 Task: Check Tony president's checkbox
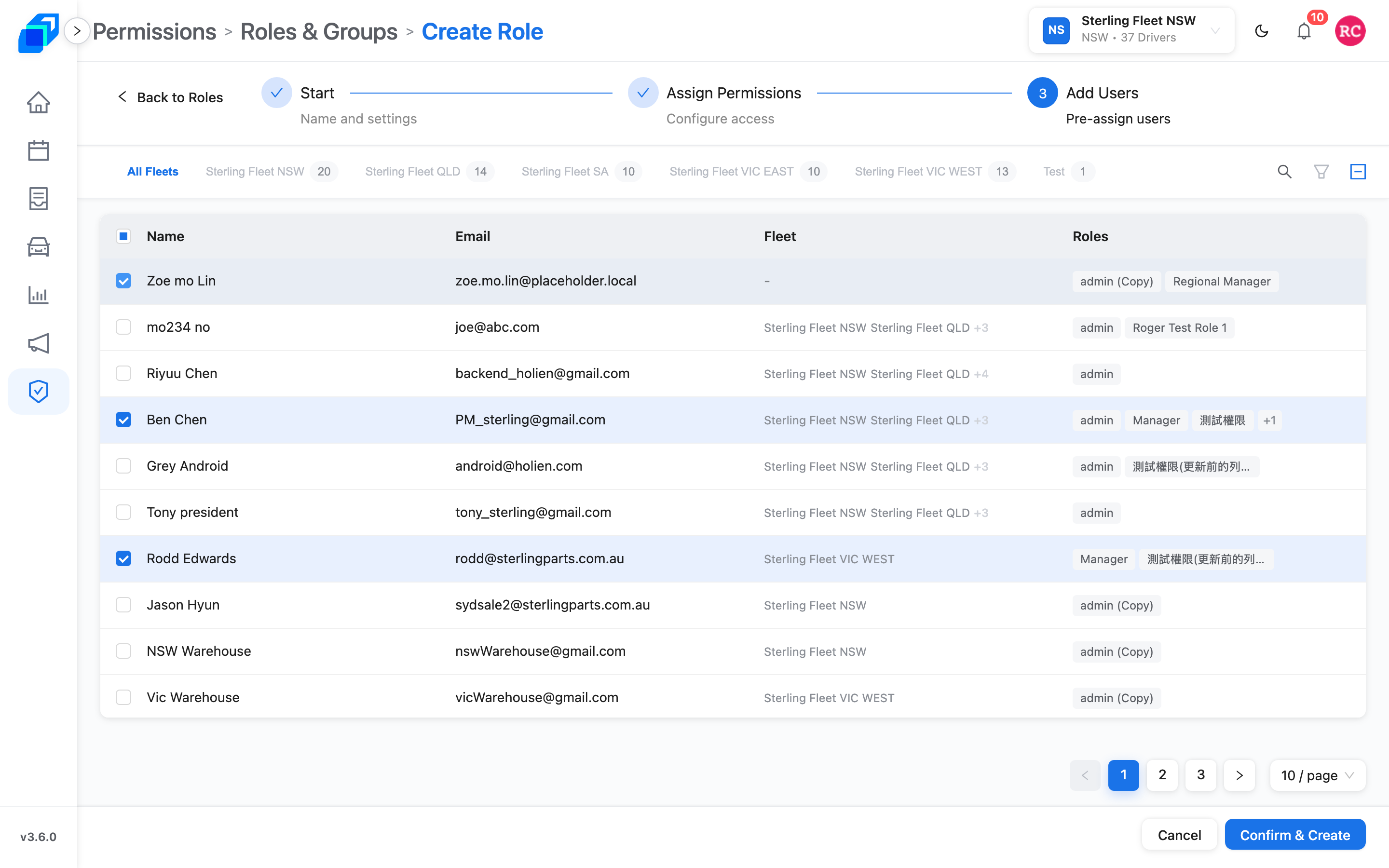(x=123, y=513)
